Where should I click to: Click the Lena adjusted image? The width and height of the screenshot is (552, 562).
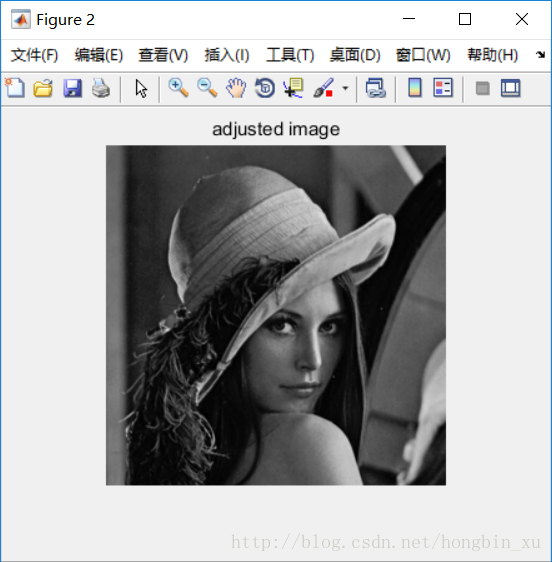[276, 315]
